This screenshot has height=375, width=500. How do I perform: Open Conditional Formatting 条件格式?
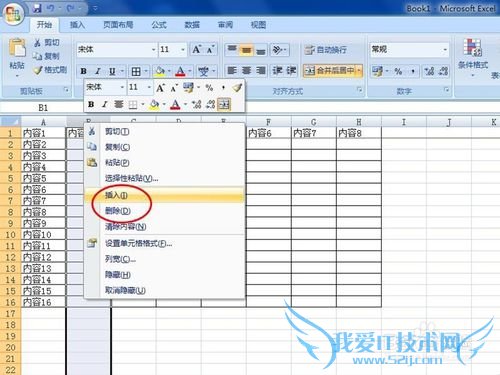click(473, 57)
